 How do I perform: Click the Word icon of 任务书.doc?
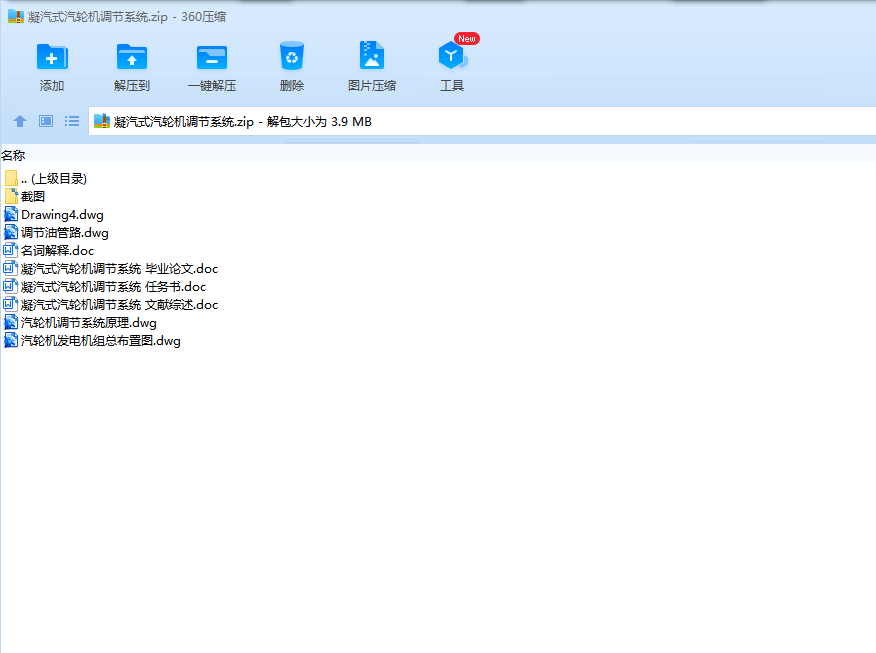(x=11, y=286)
